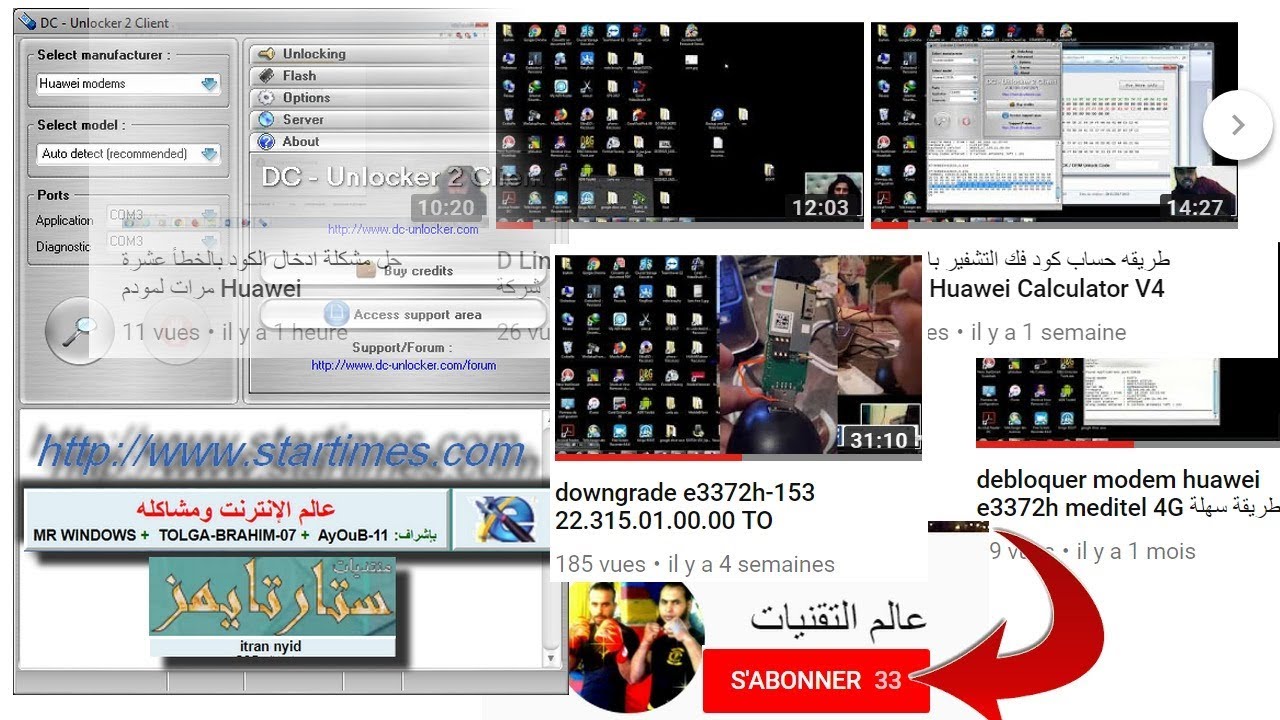The width and height of the screenshot is (1280, 720).
Task: Open the dc-unlocker.com/forum support link
Action: pyautogui.click(x=403, y=365)
